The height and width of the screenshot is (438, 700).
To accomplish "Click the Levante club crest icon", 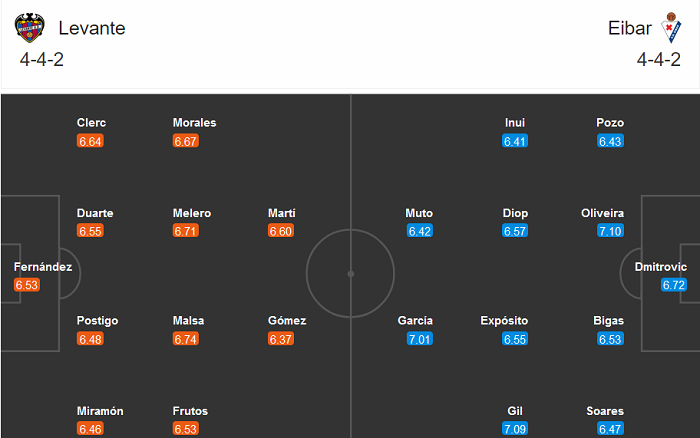I will pos(32,28).
